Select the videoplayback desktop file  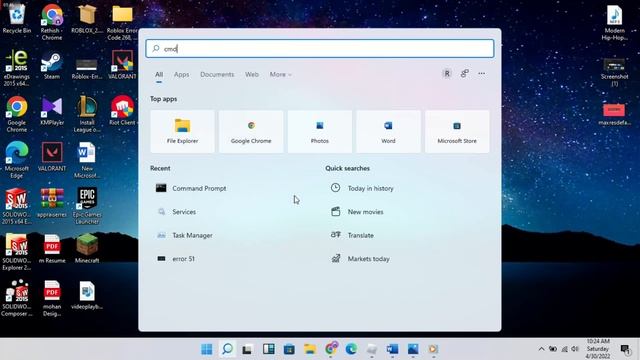click(x=87, y=295)
